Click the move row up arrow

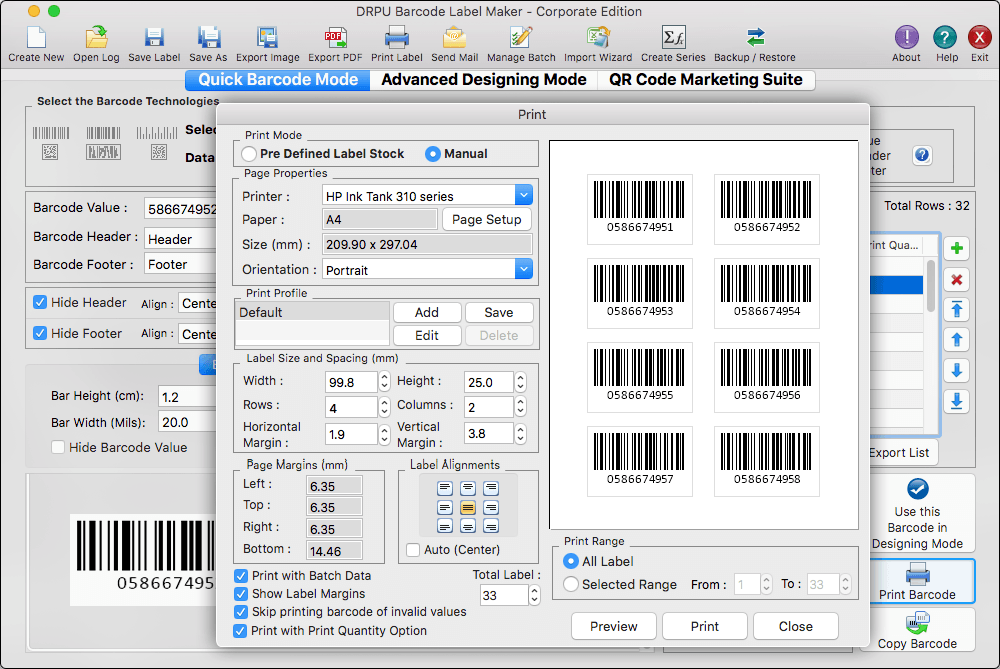[956, 340]
